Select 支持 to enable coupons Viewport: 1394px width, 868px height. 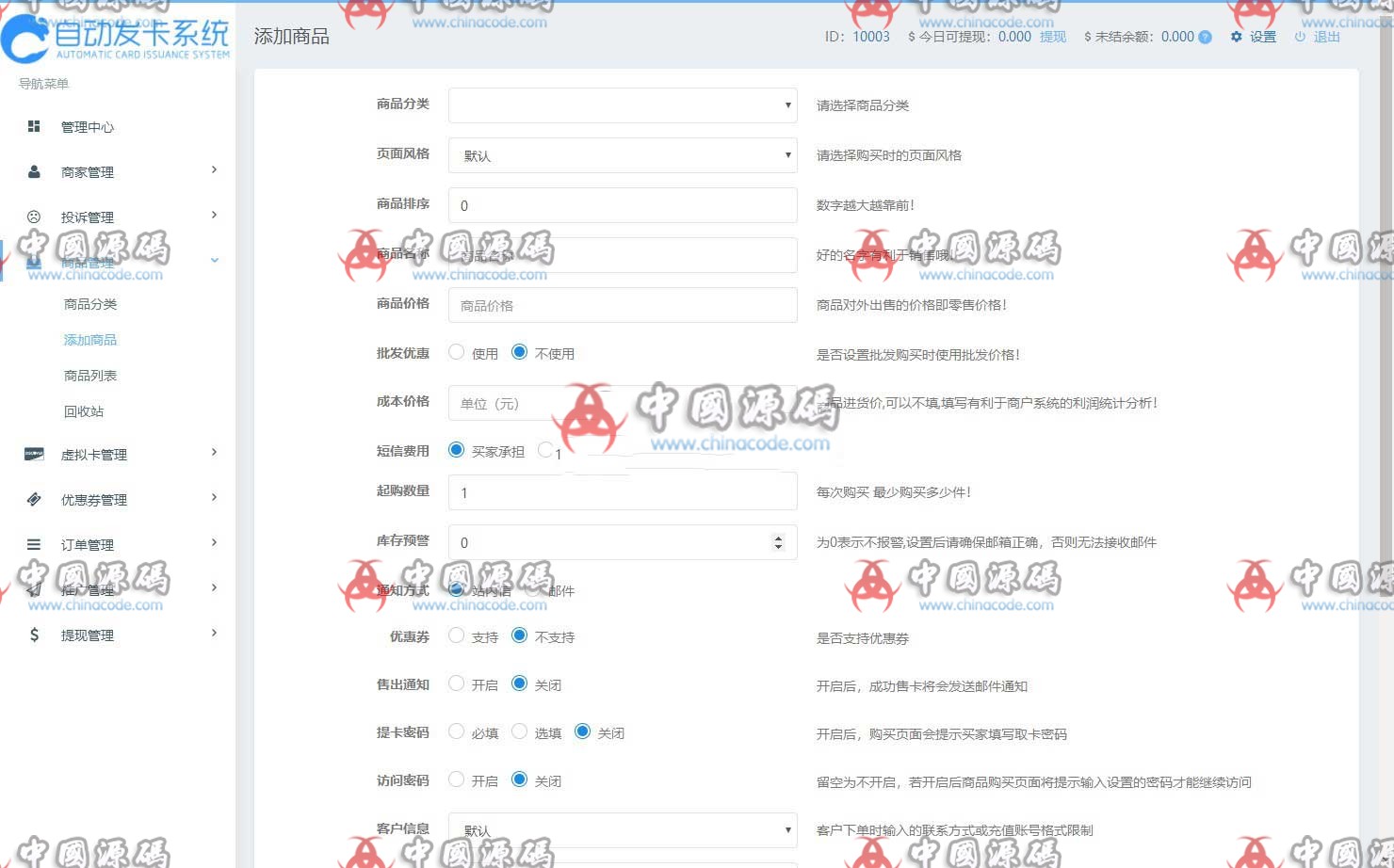pyautogui.click(x=456, y=635)
